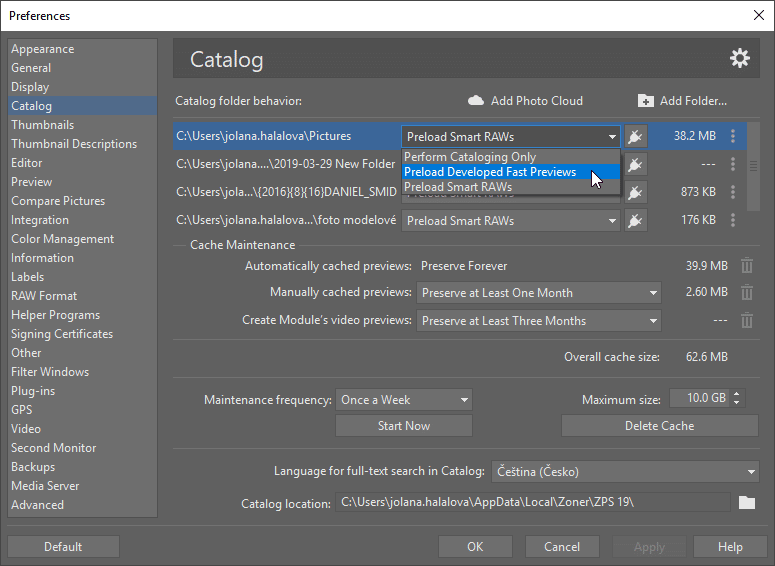Click the Default button
Viewport: 775px width, 566px height.
coord(63,547)
